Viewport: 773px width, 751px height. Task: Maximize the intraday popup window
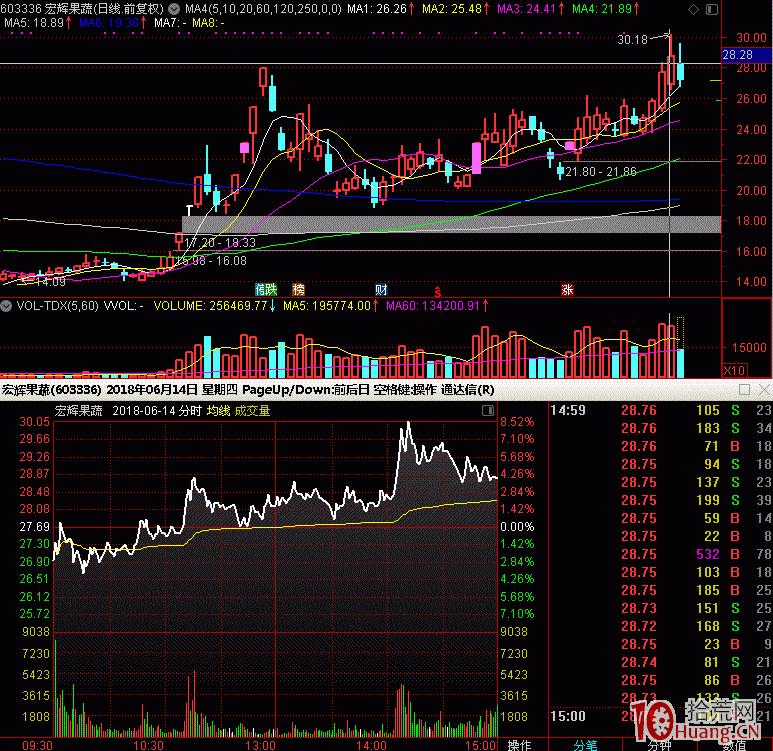click(x=743, y=389)
